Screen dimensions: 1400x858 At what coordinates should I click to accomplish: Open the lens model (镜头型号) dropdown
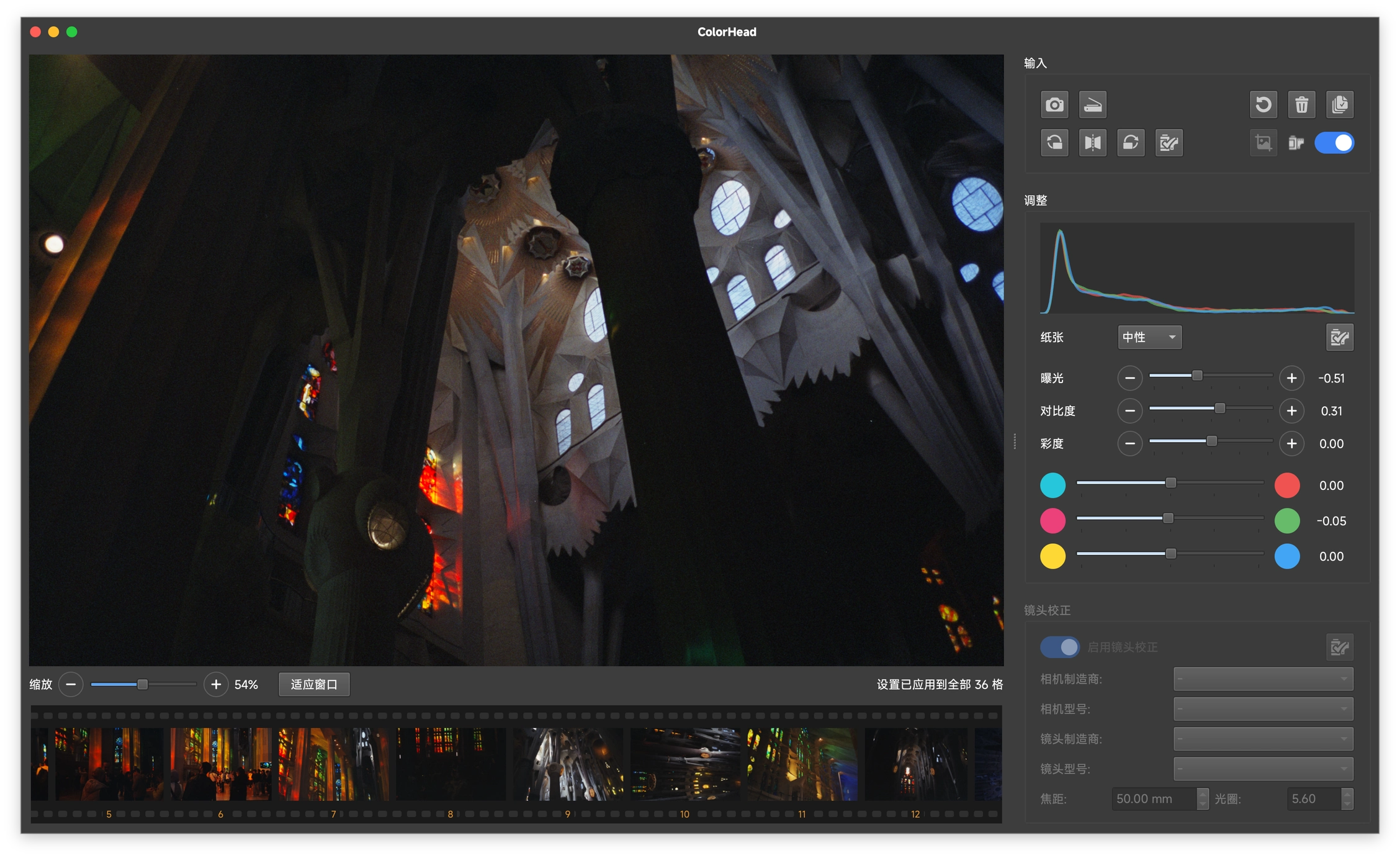(x=1263, y=769)
